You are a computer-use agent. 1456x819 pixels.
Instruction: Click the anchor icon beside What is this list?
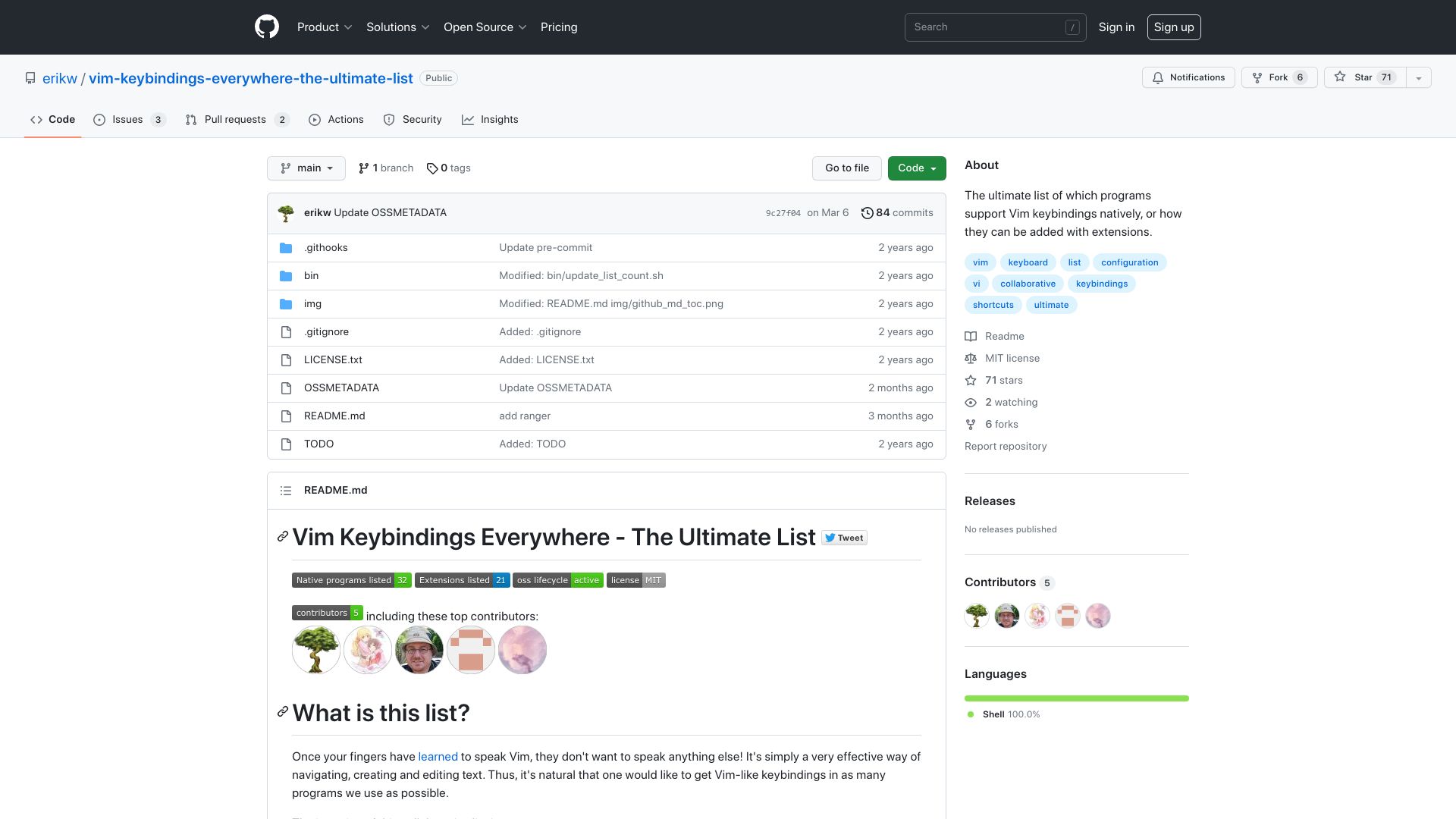click(x=283, y=712)
